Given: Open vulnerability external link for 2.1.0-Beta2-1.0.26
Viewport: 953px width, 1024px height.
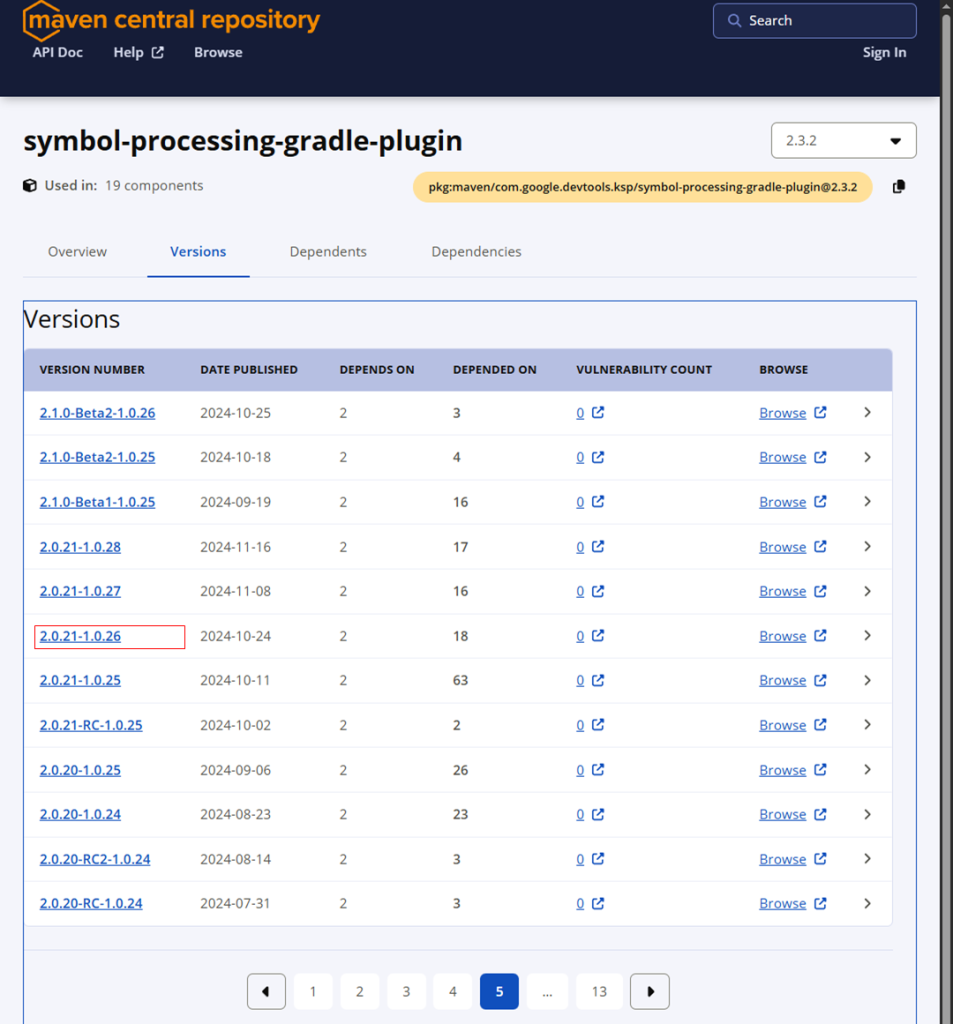Looking at the screenshot, I should click(x=598, y=413).
